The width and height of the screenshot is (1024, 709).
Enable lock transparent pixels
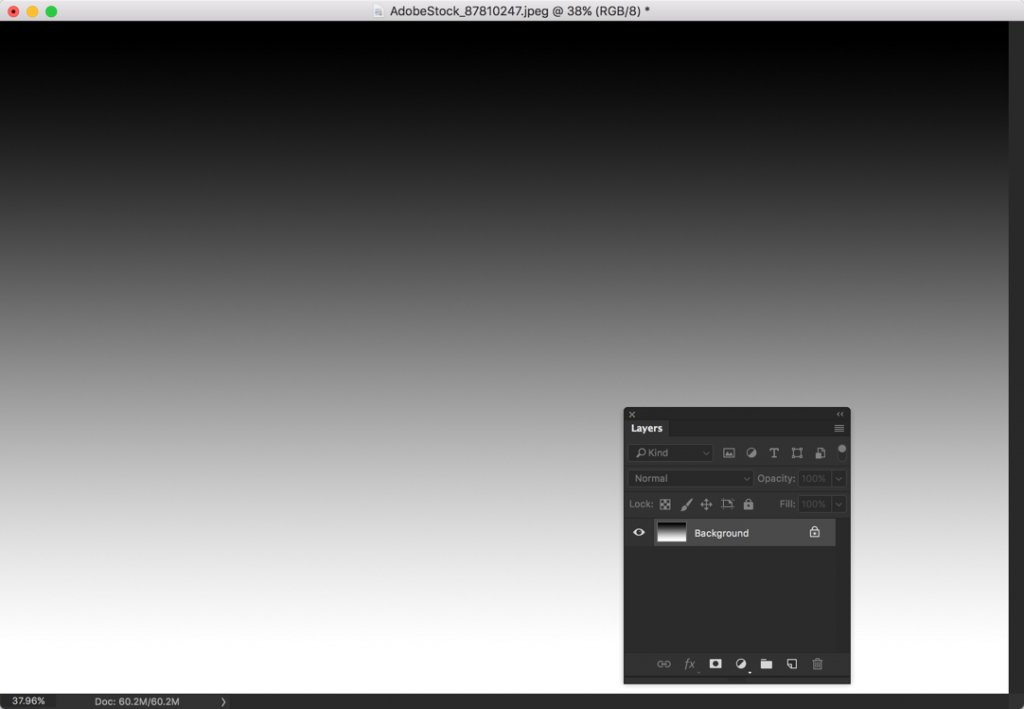665,504
